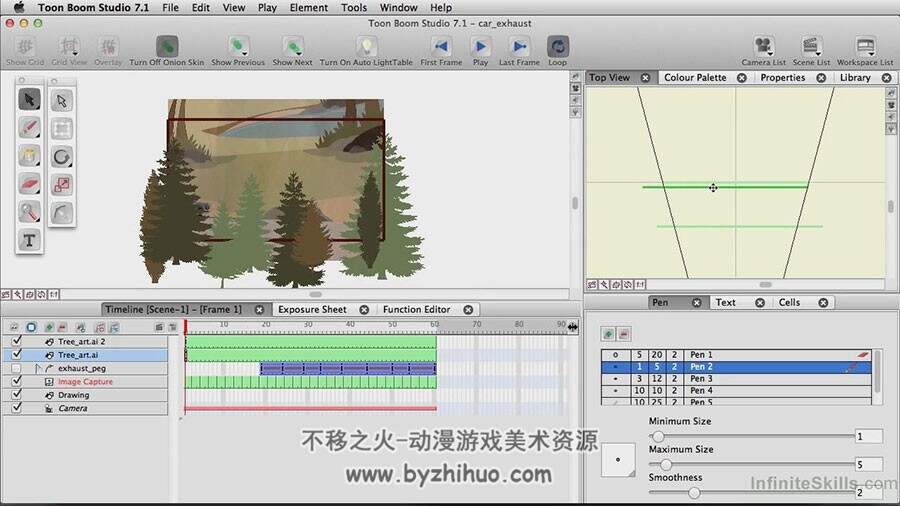Select the Contour Editor white arrow tool
The height and width of the screenshot is (506, 900).
pyautogui.click(x=61, y=101)
